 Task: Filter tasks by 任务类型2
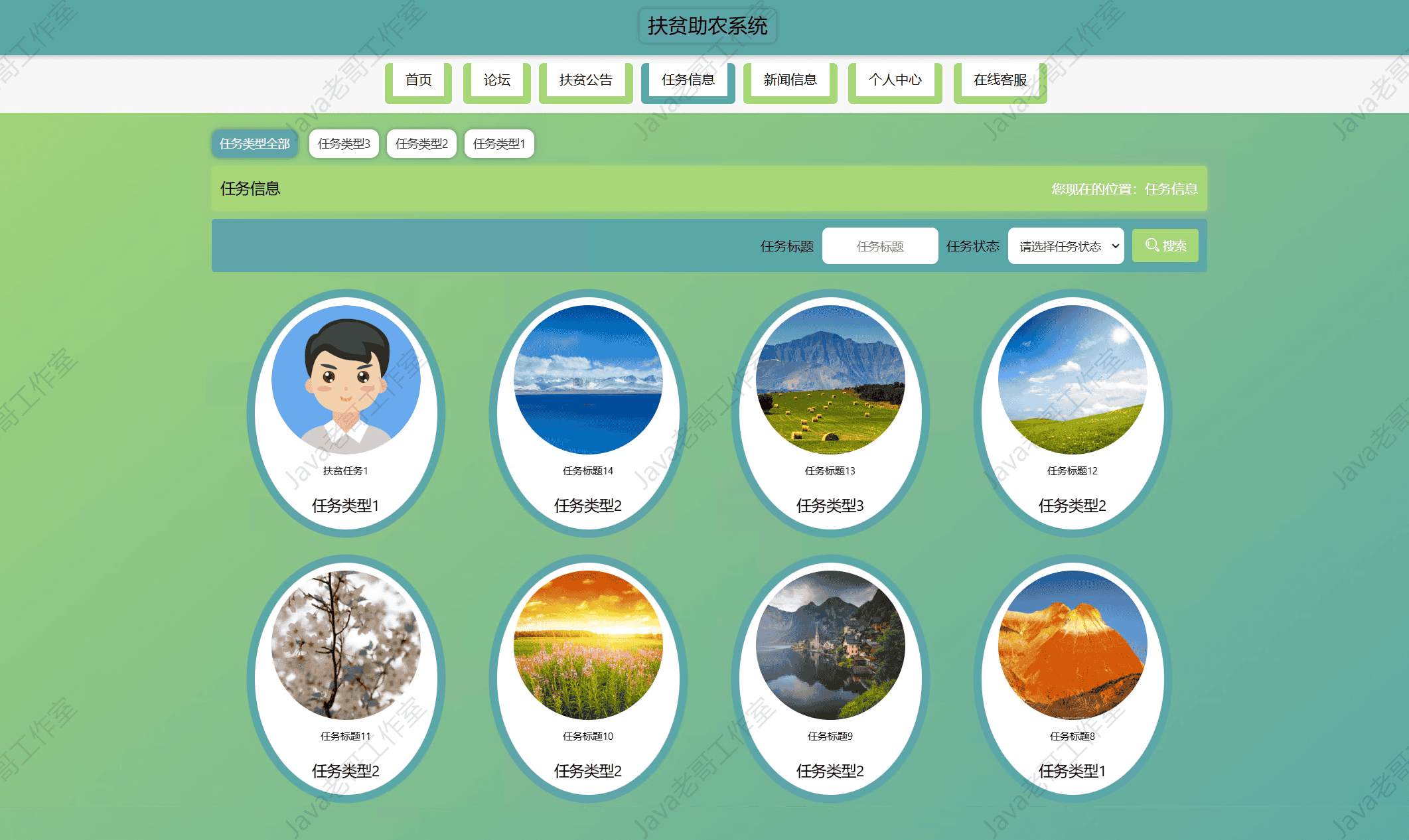point(421,143)
